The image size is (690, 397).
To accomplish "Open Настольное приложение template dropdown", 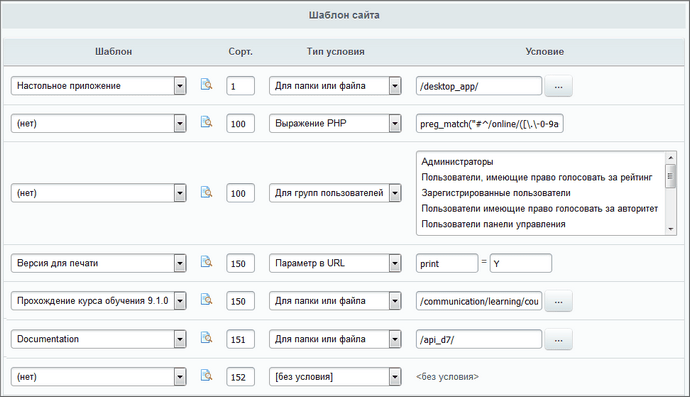I will pos(99,86).
